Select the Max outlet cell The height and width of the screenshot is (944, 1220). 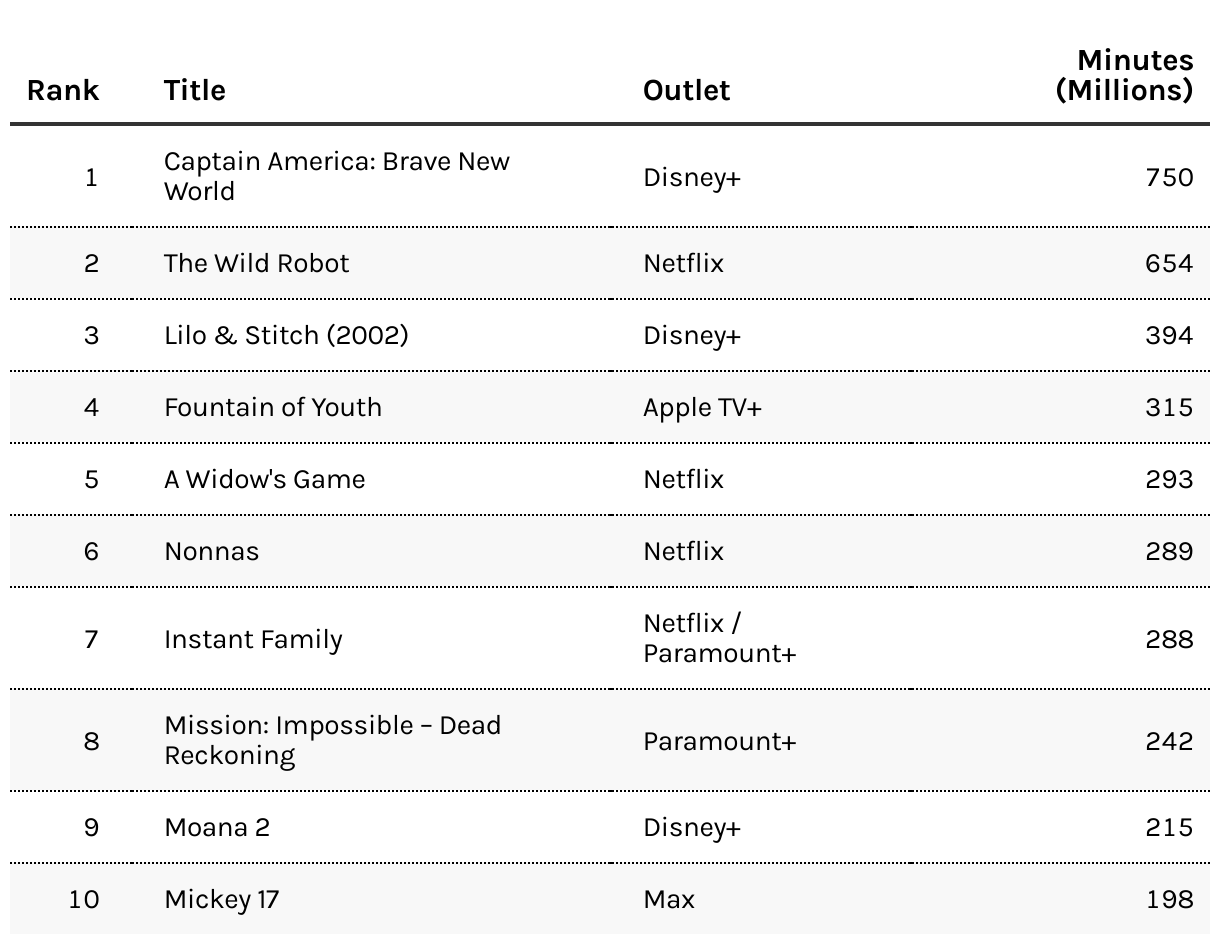tap(669, 900)
